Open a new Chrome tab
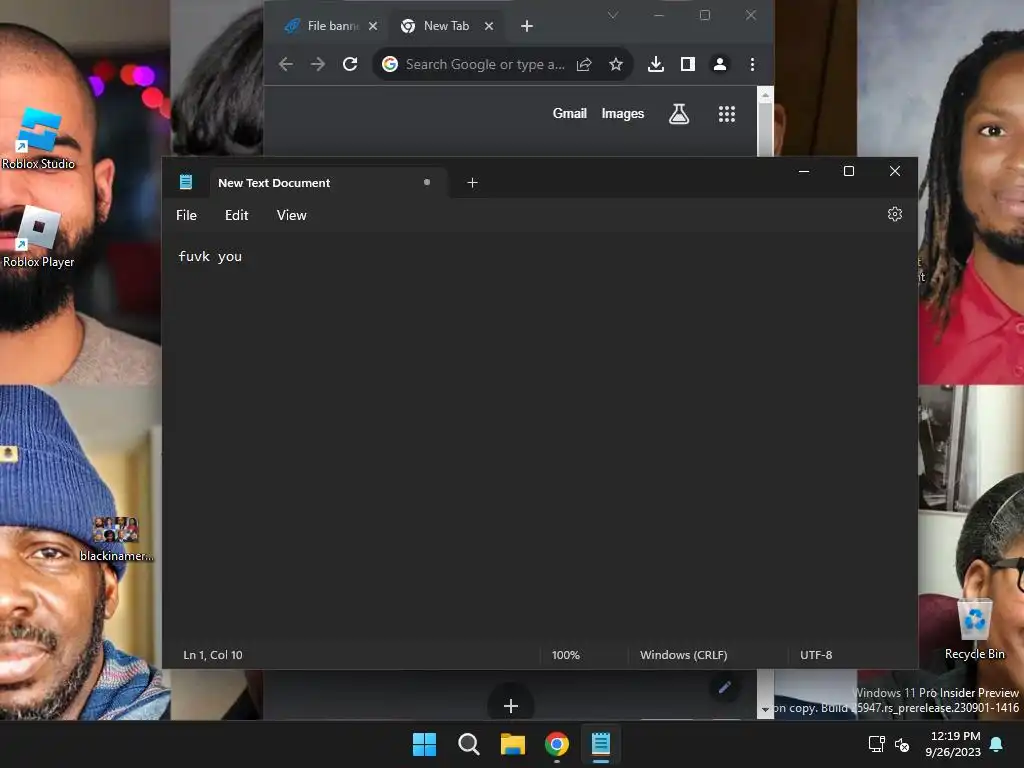This screenshot has width=1024, height=768. click(527, 26)
